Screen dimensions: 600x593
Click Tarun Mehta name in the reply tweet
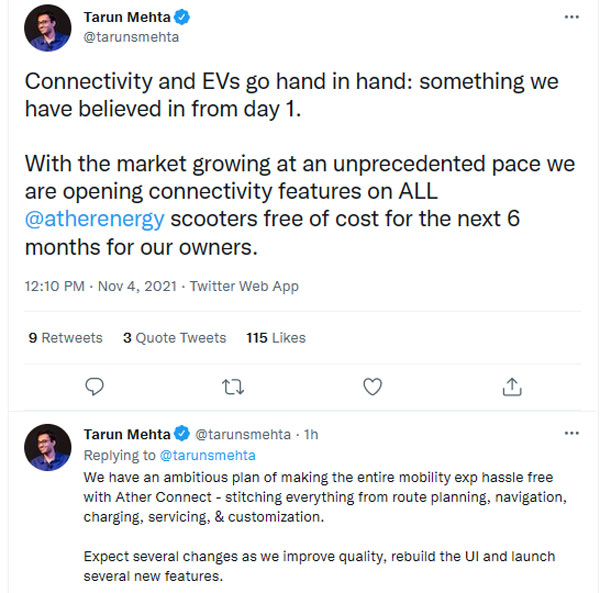click(x=127, y=434)
